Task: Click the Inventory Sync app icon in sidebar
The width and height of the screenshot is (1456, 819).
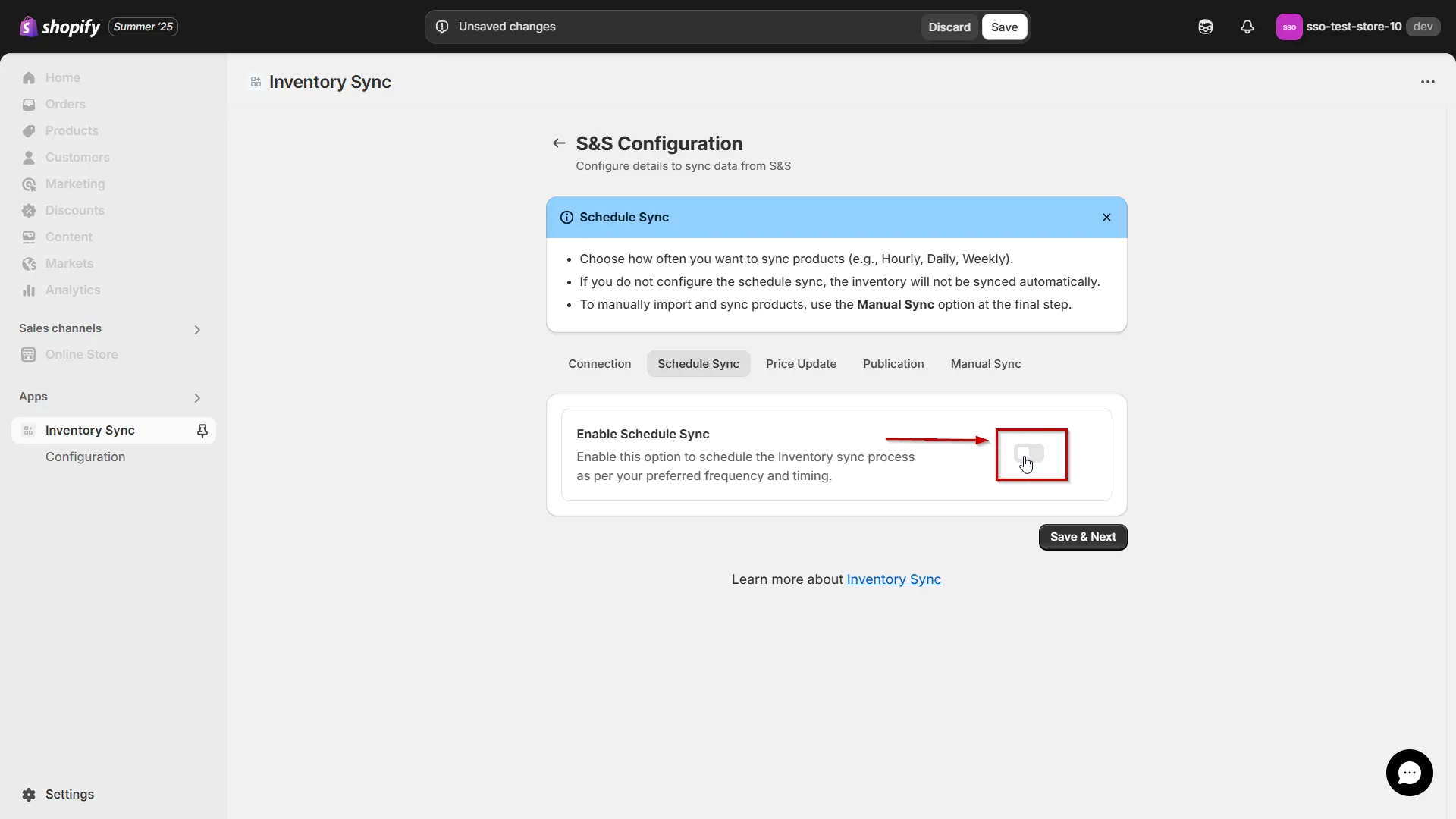Action: coord(29,431)
